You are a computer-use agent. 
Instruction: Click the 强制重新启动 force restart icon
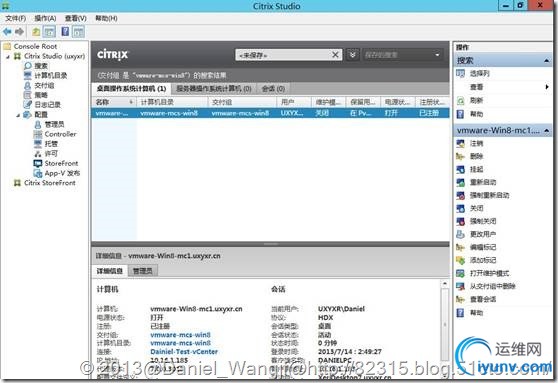point(460,195)
